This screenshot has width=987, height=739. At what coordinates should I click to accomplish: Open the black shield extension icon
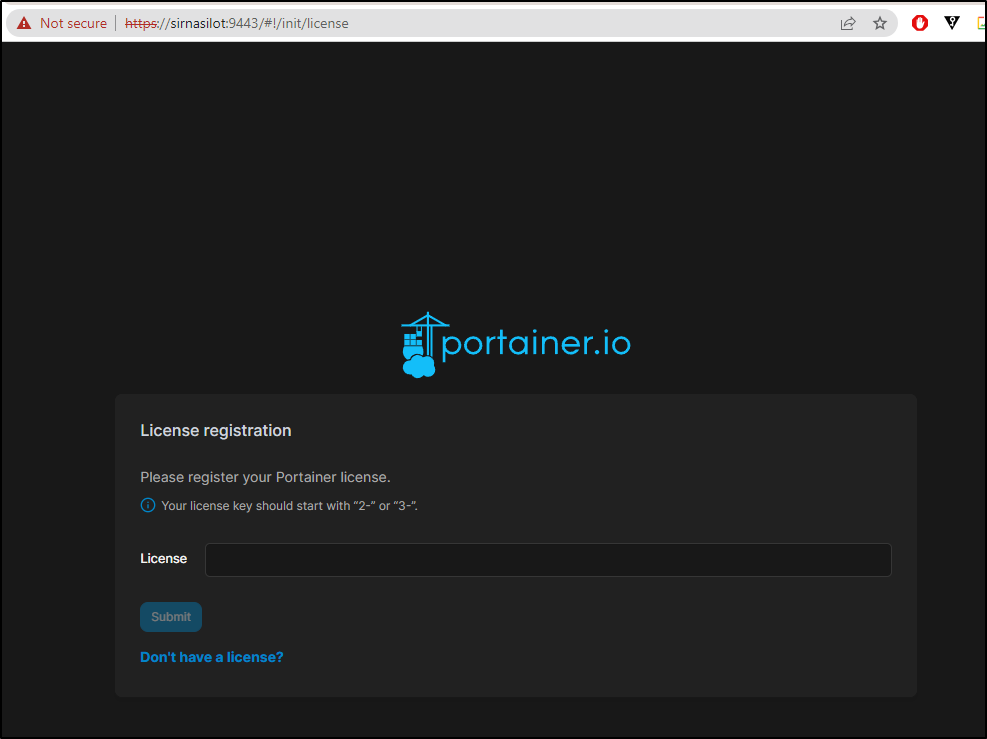[x=952, y=23]
